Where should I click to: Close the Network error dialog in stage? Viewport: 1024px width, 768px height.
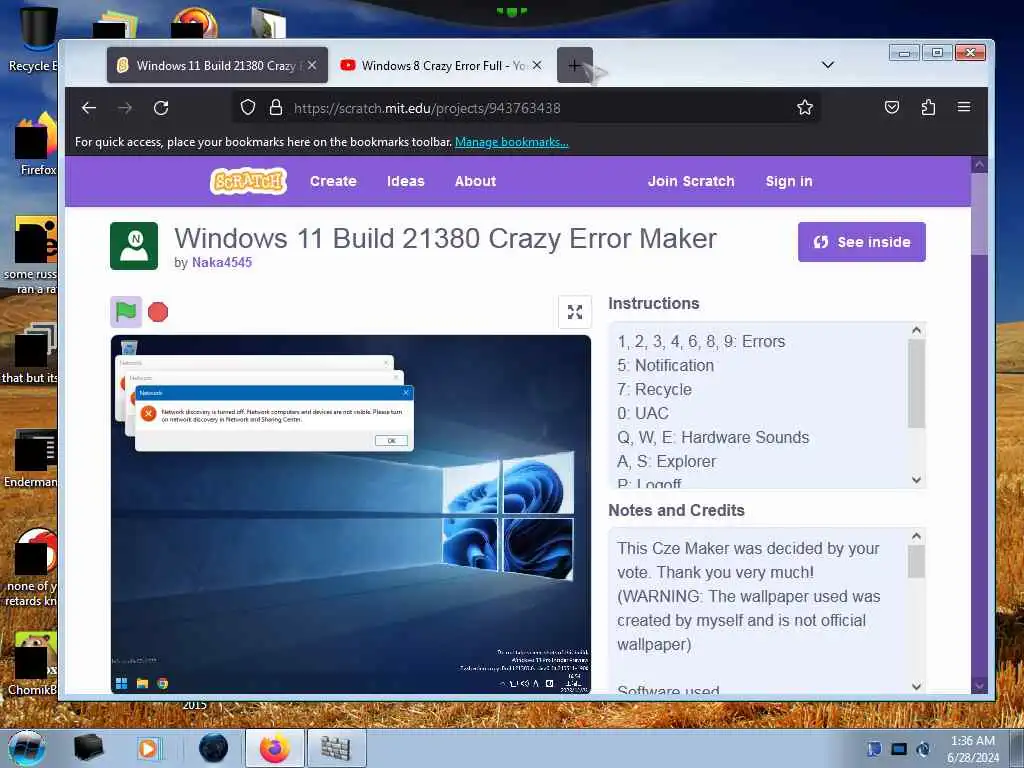coord(406,392)
